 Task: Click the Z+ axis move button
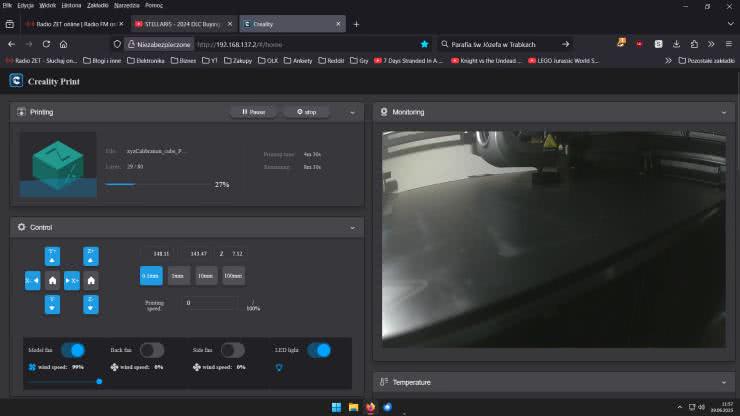[x=91, y=255]
